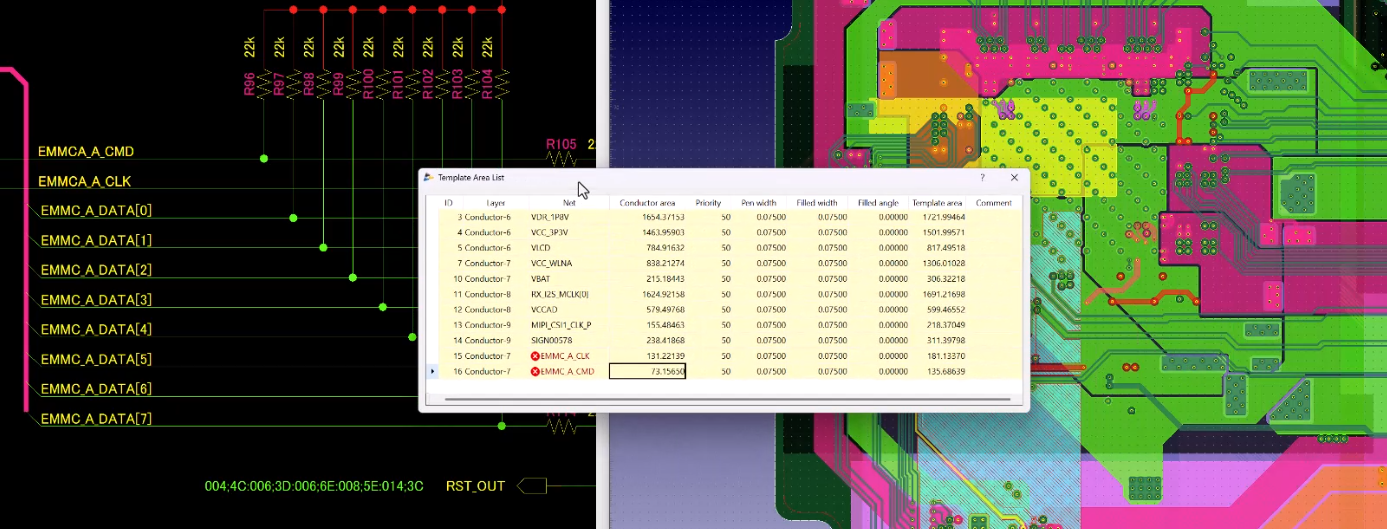
Task: Click template area value 135.68639
Action: (944, 372)
